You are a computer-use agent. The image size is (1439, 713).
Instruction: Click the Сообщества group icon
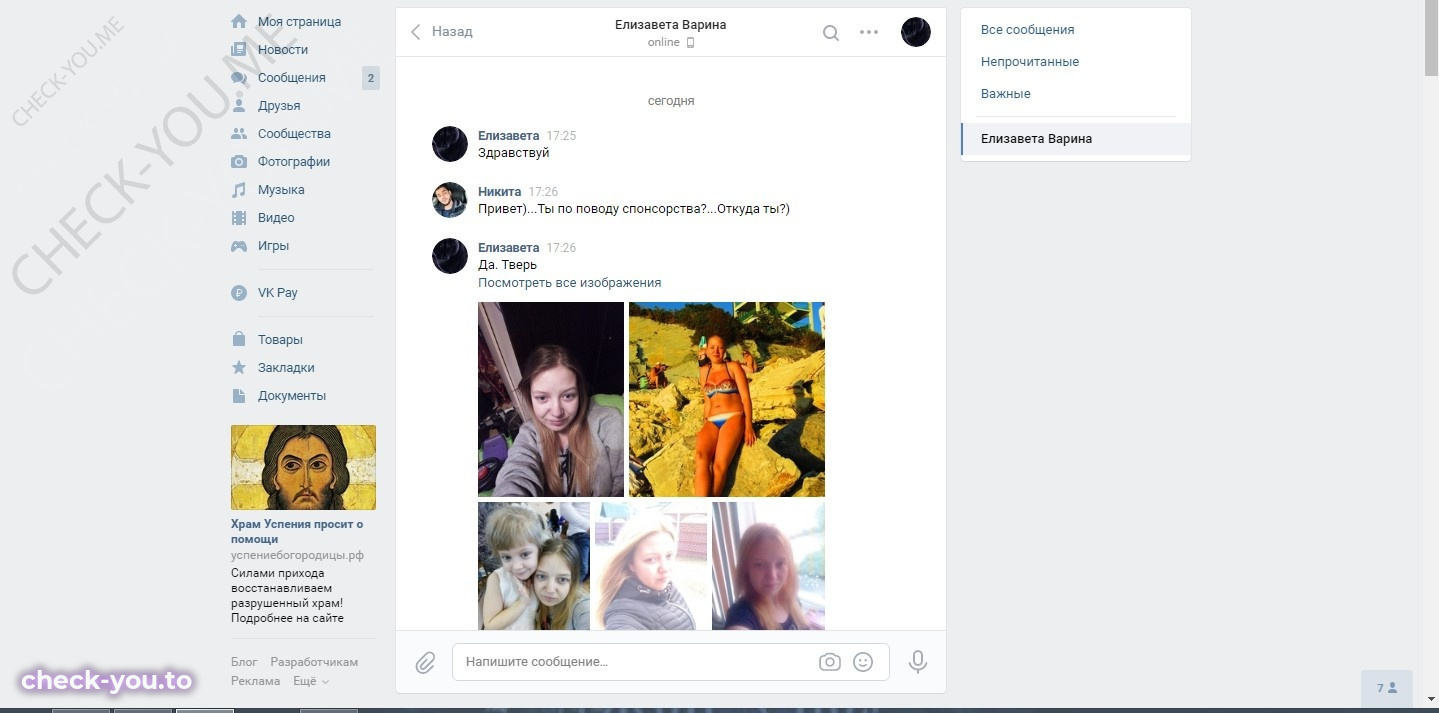pyautogui.click(x=239, y=133)
